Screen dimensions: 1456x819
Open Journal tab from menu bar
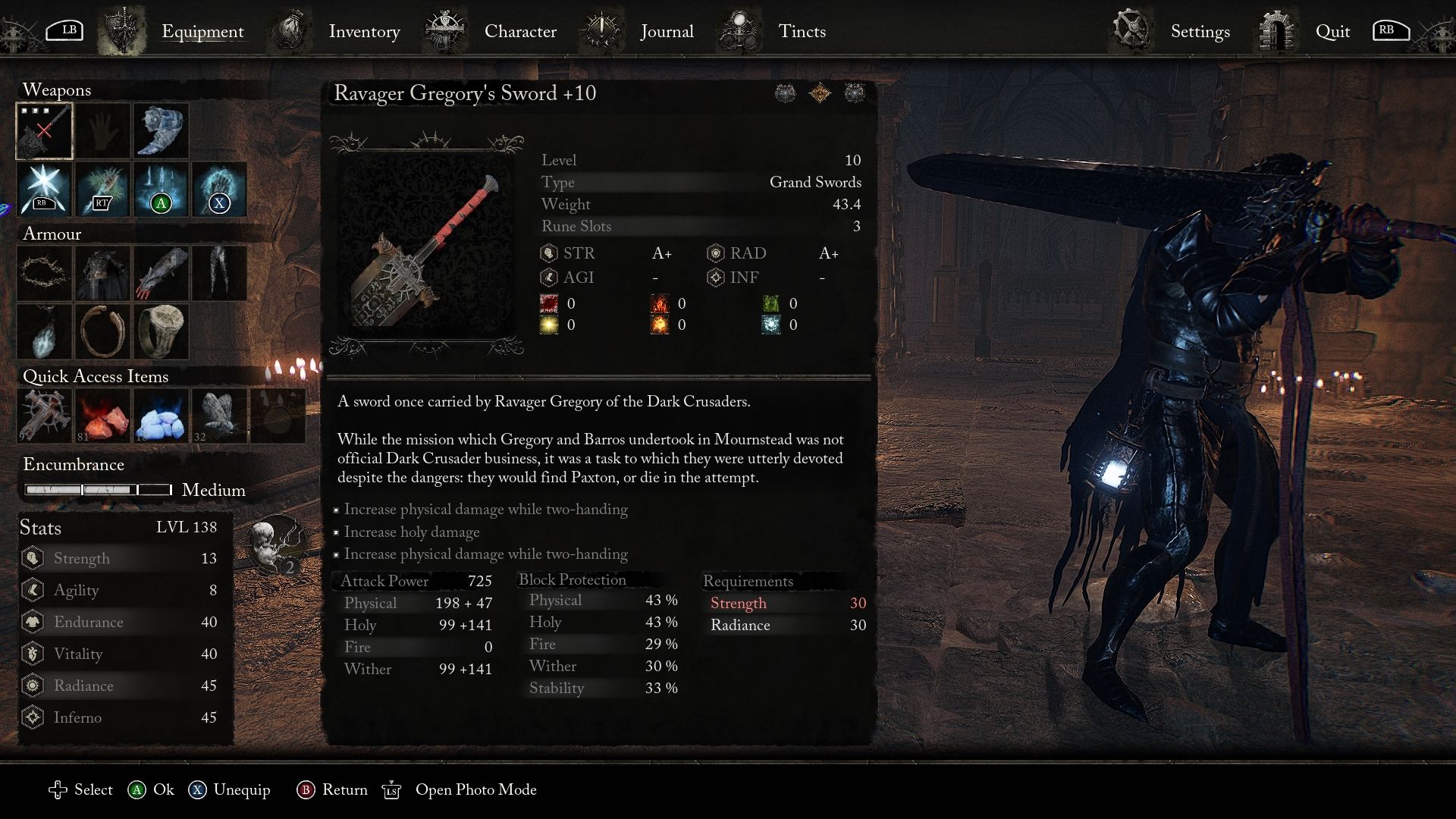click(x=666, y=31)
